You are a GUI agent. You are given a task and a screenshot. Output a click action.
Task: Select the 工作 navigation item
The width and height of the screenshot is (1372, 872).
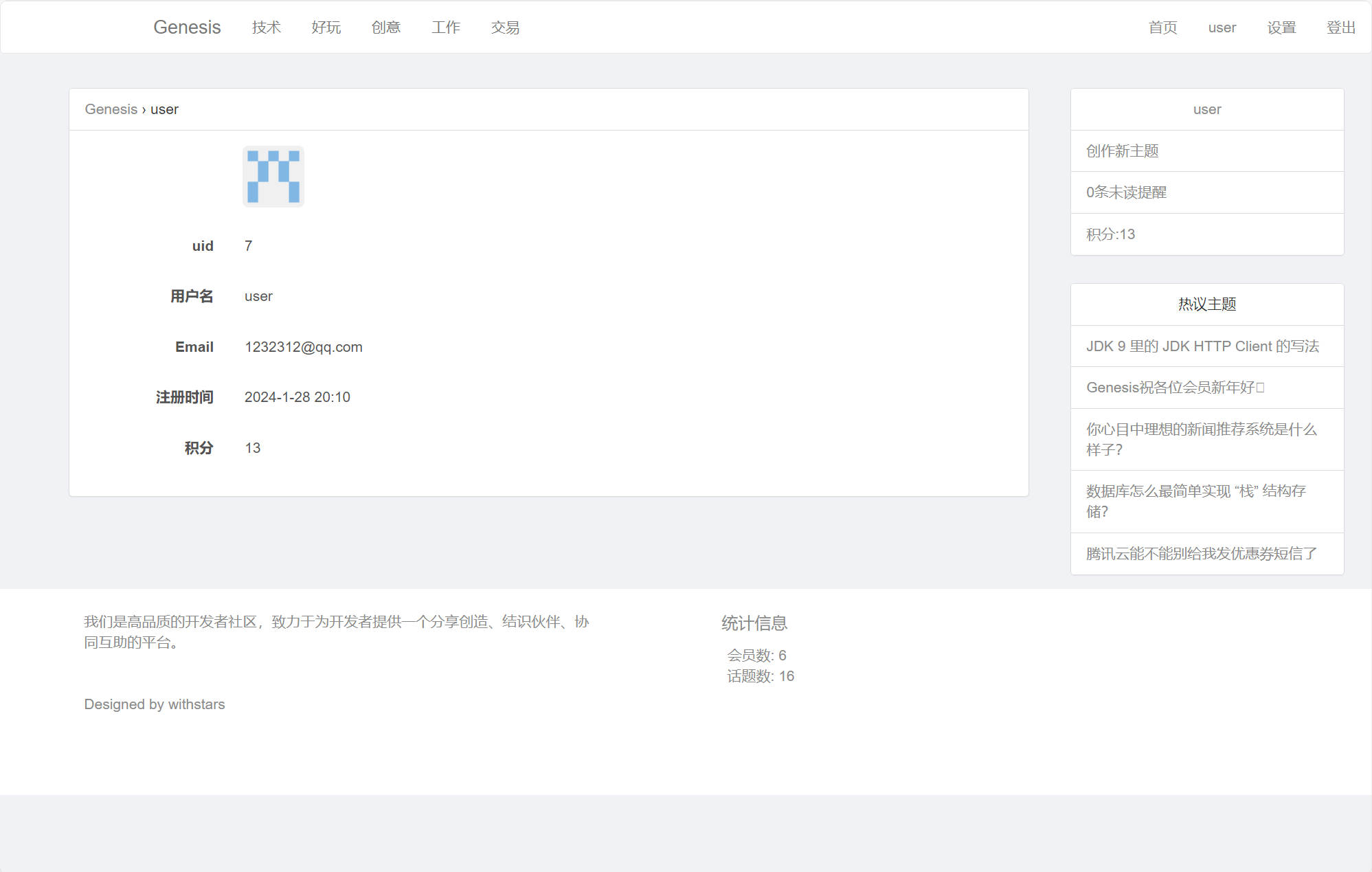tap(445, 27)
